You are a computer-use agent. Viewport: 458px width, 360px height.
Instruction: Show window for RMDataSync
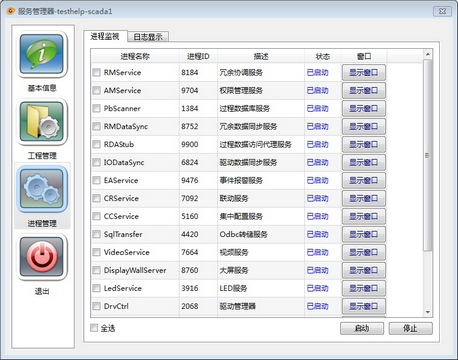pos(364,126)
